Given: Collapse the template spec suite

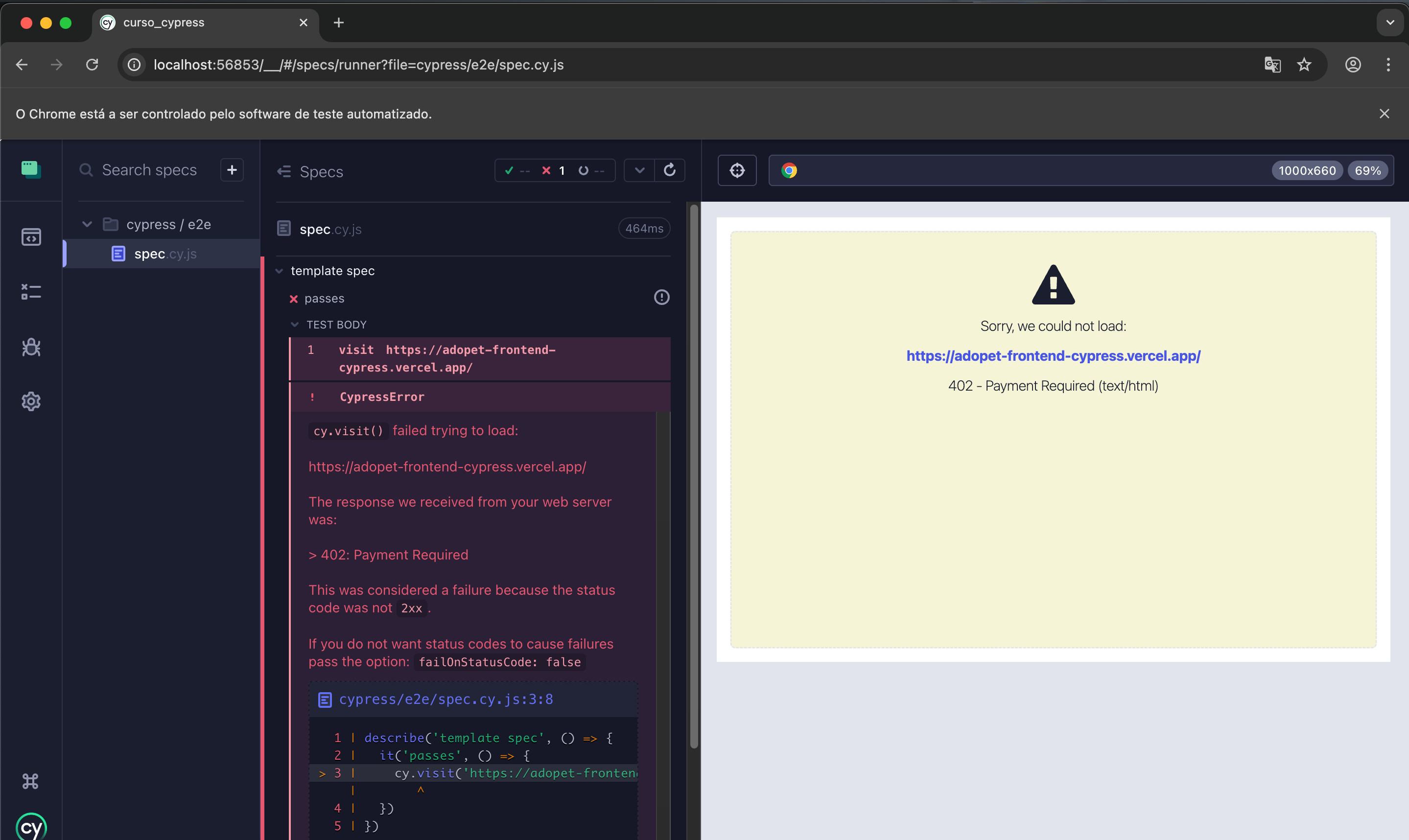Looking at the screenshot, I should 279,271.
